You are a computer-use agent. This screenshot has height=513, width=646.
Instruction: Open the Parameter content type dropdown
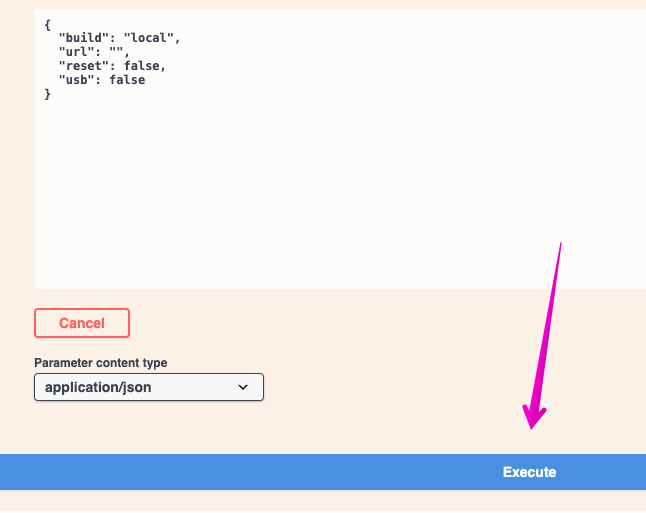tap(148, 387)
